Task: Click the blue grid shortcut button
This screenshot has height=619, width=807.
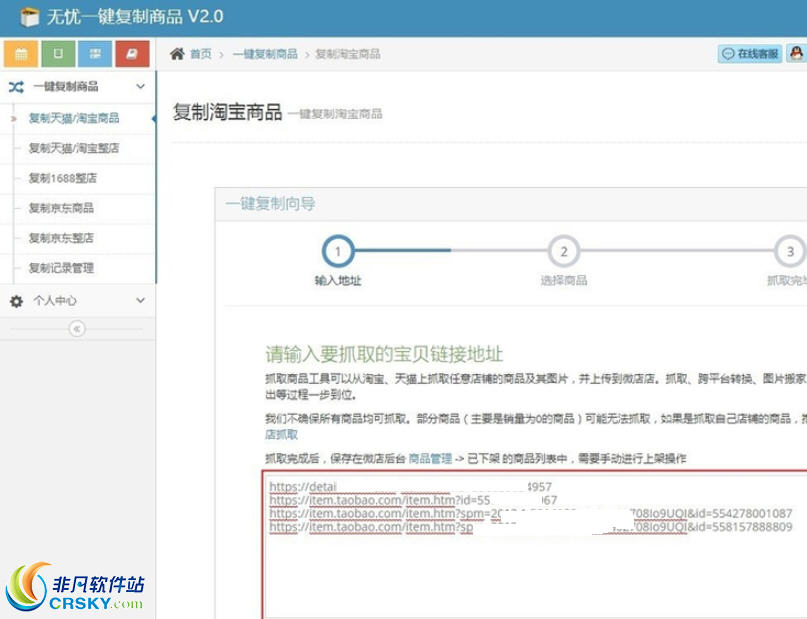Action: click(x=95, y=54)
